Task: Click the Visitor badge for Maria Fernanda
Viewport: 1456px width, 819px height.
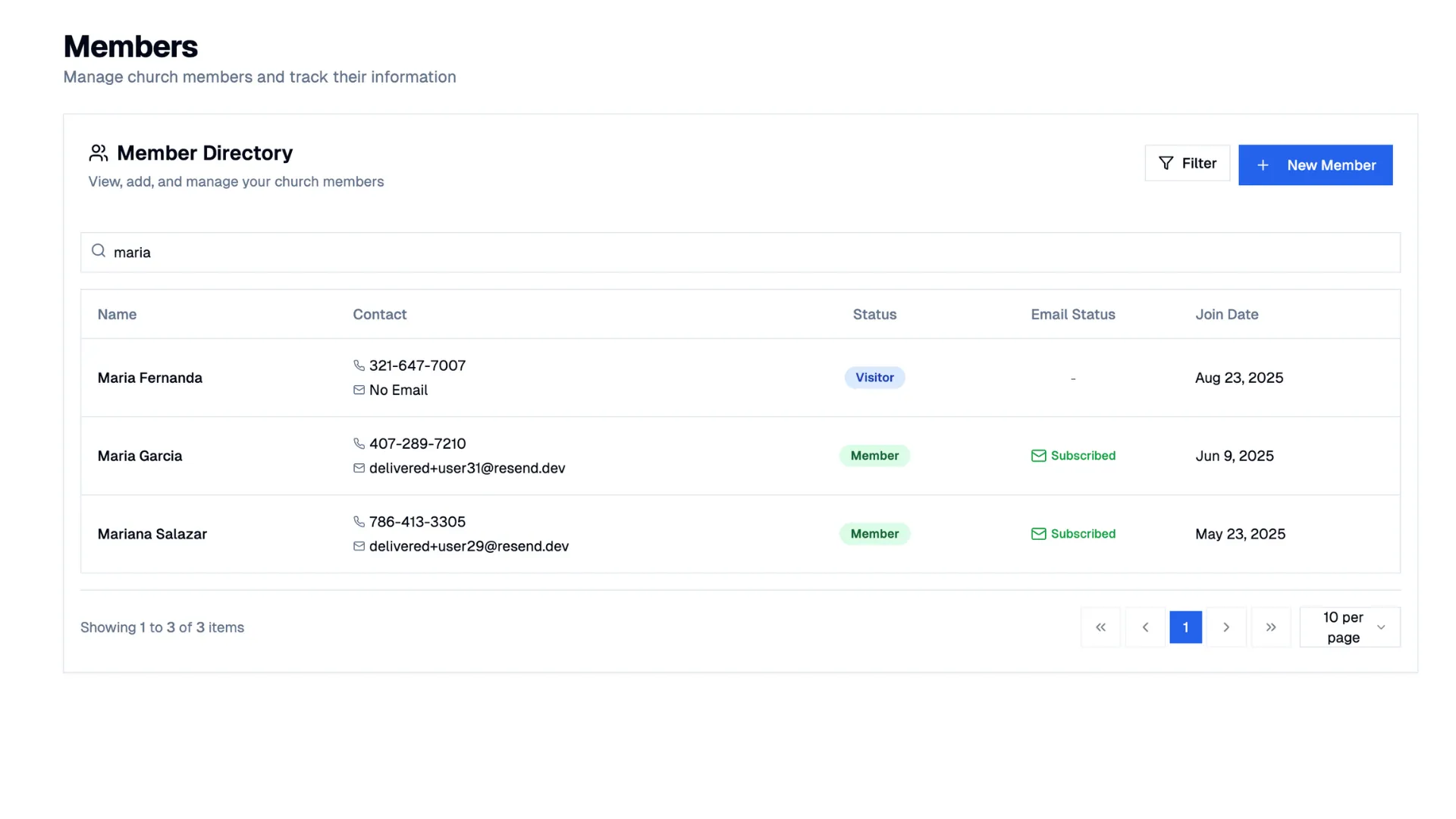Action: click(874, 377)
